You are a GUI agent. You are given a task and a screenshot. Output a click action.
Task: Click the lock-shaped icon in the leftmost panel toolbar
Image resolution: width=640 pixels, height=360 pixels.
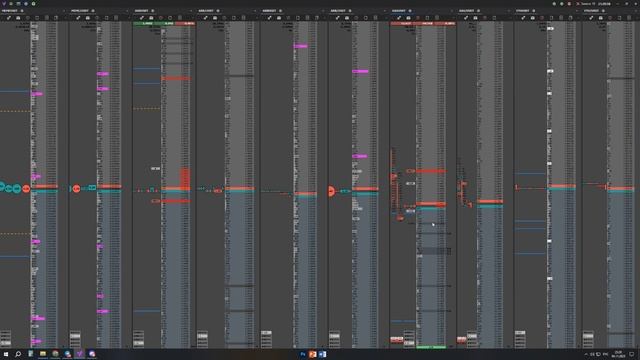point(18,18)
